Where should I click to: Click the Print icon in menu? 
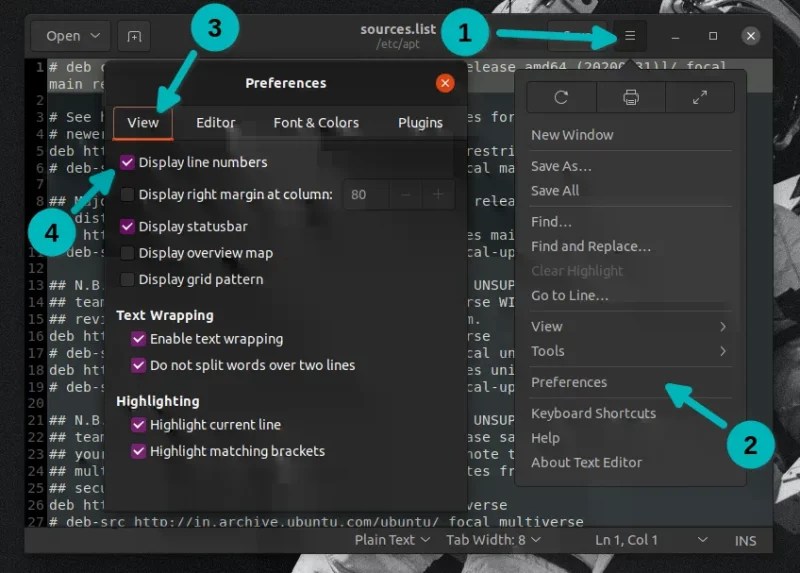[631, 97]
